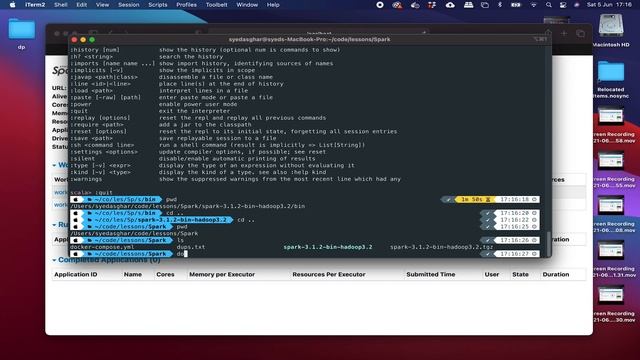Select the Relocated Items folder icon
Screen dimensions: 640x360
611,71
